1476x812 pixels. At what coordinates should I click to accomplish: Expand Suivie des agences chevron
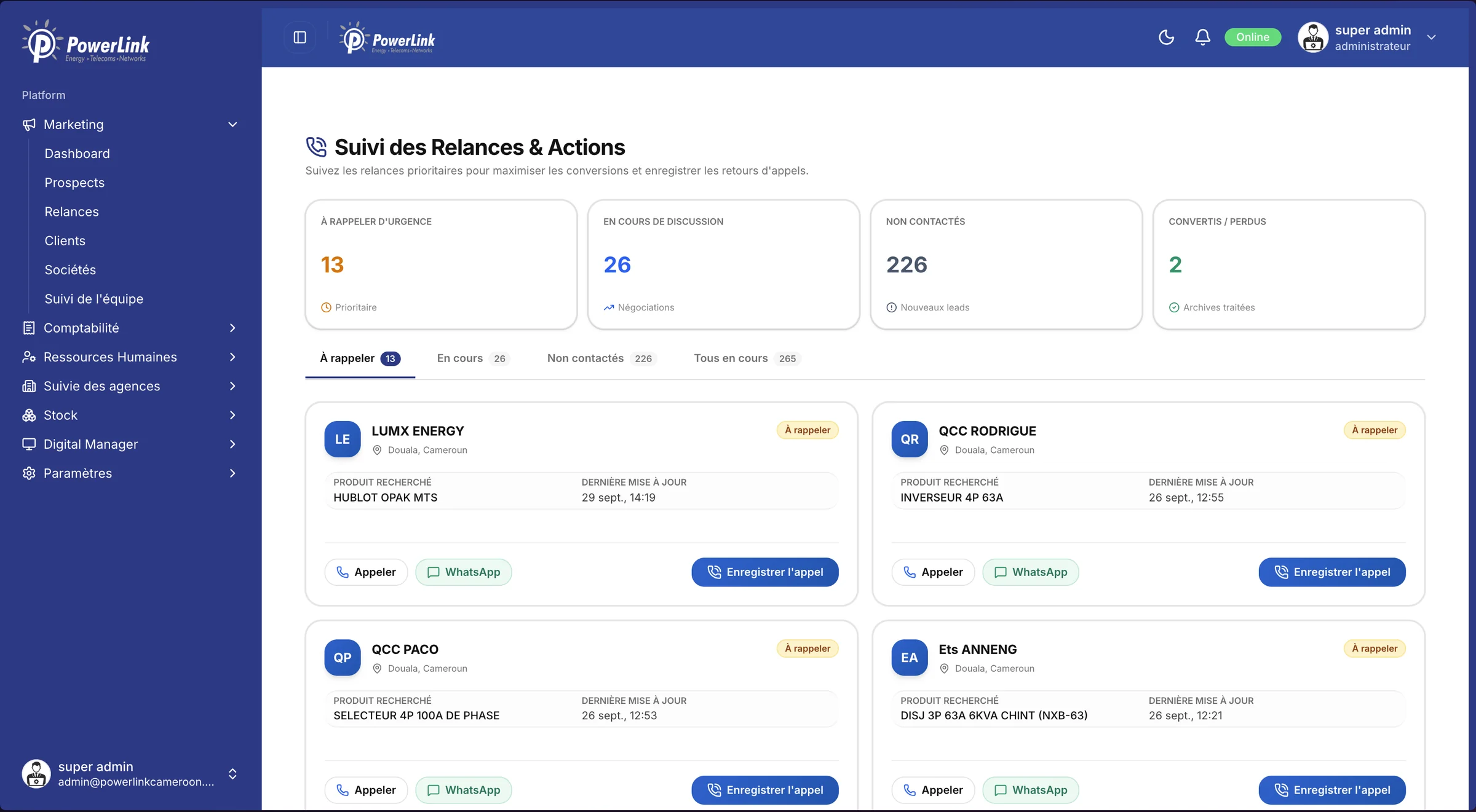tap(232, 386)
